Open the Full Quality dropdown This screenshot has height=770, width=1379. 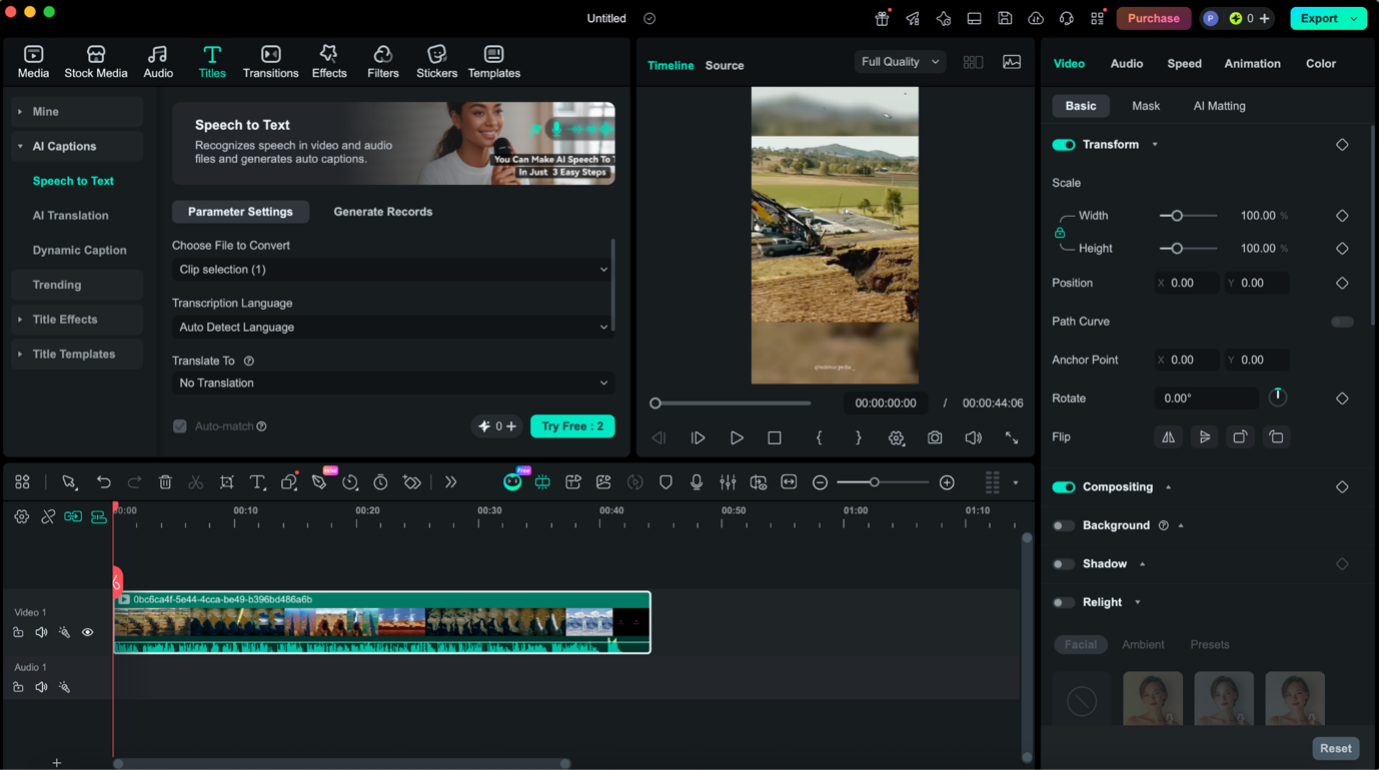tap(898, 61)
